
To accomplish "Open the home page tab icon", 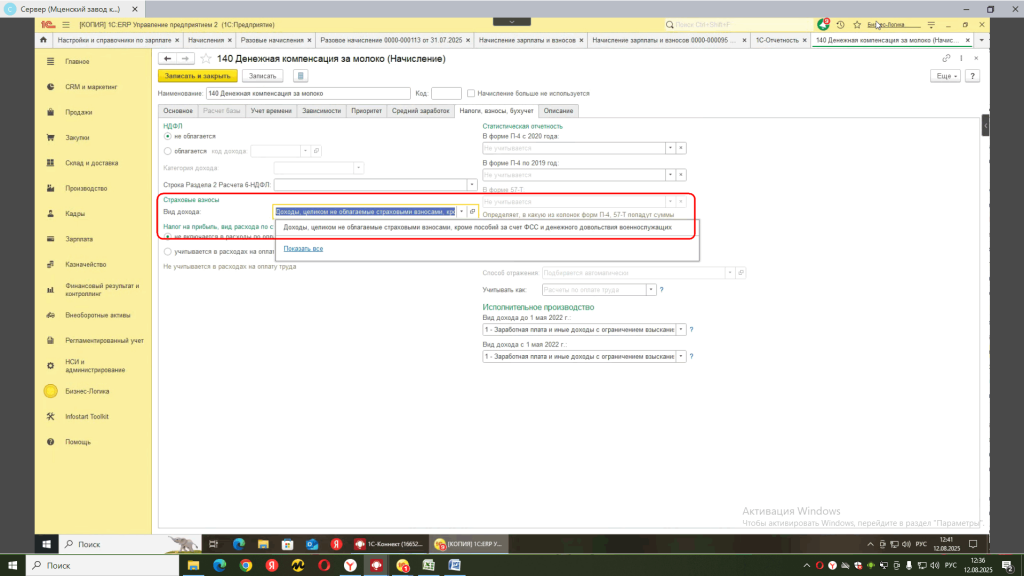I will [x=43, y=40].
